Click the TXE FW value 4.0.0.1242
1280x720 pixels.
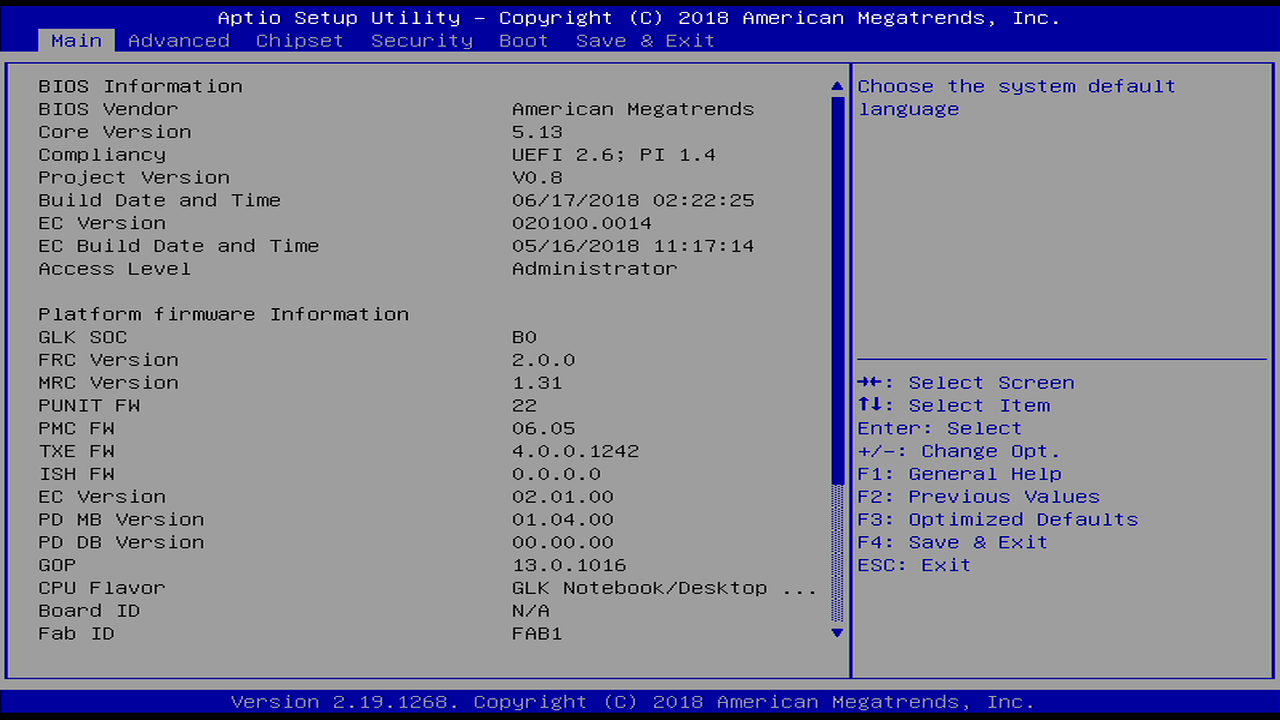(x=576, y=451)
